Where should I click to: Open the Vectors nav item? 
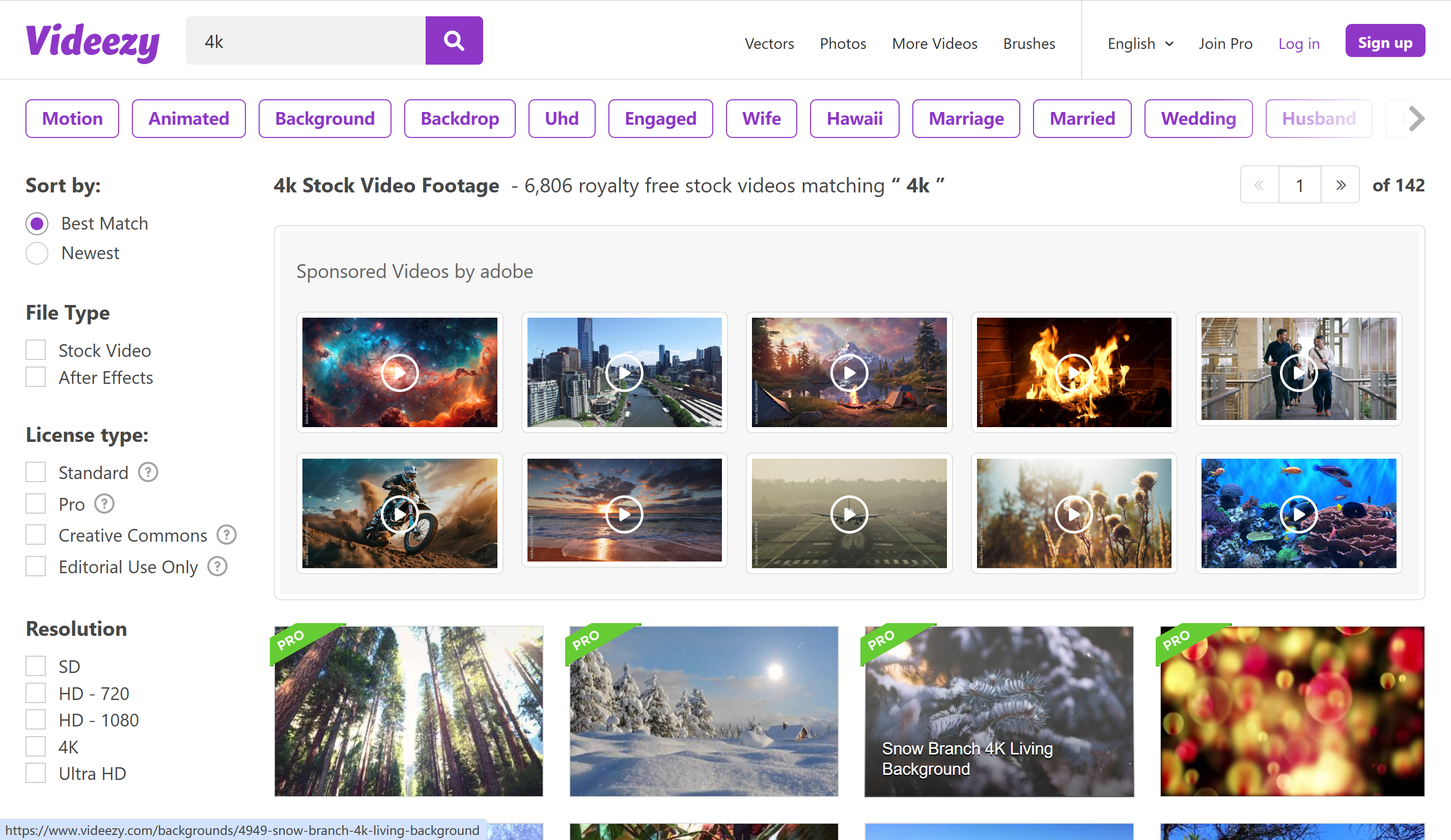coord(769,44)
